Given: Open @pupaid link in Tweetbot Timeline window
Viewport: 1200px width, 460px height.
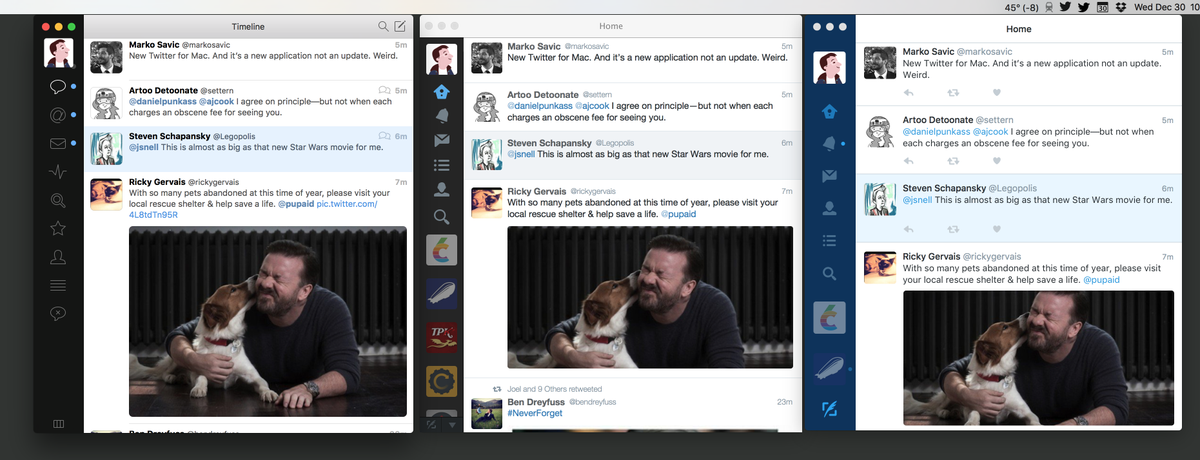Looking at the screenshot, I should coord(295,204).
